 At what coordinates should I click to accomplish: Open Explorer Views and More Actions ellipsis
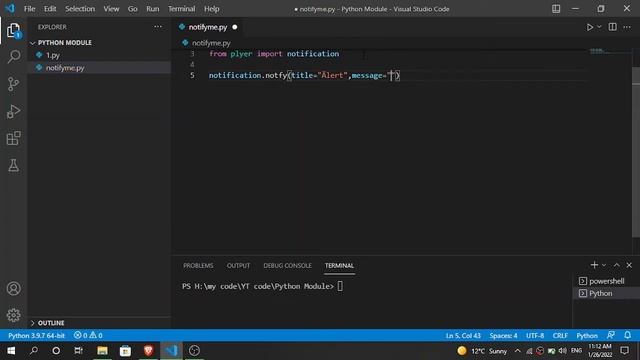pyautogui.click(x=158, y=27)
